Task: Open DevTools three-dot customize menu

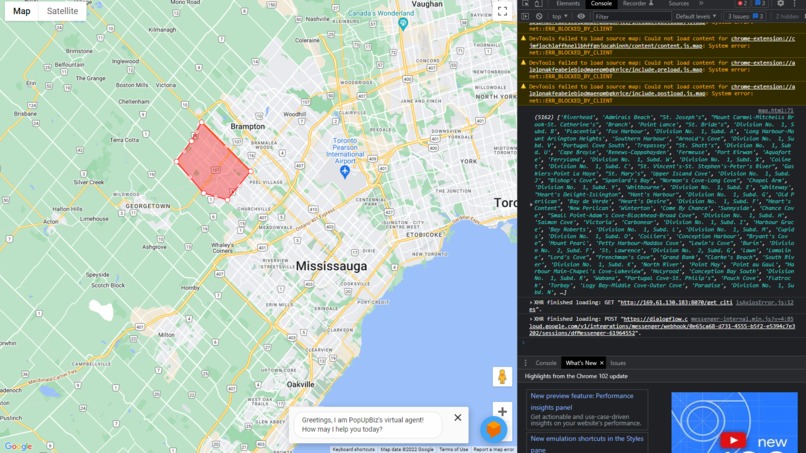Action: click(795, 4)
